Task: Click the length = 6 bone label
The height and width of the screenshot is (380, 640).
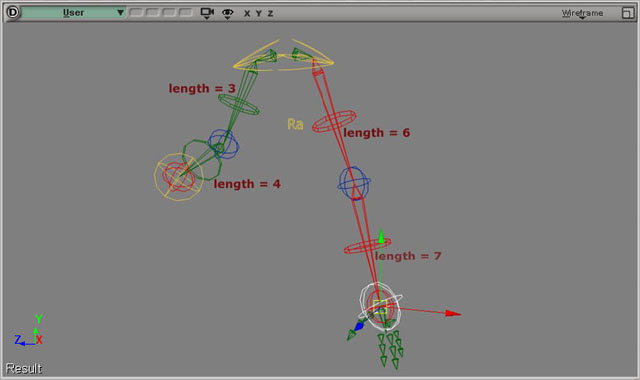Action: coord(376,133)
